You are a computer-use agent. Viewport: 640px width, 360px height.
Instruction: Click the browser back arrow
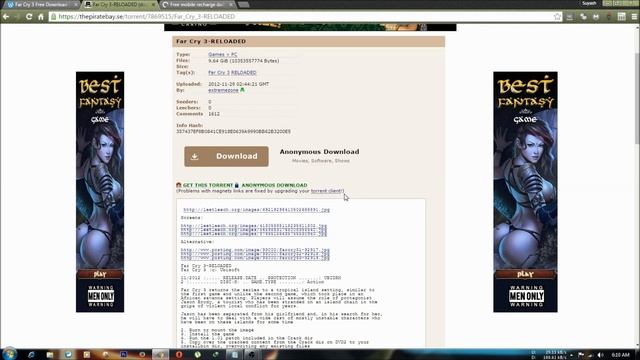(x=6, y=17)
